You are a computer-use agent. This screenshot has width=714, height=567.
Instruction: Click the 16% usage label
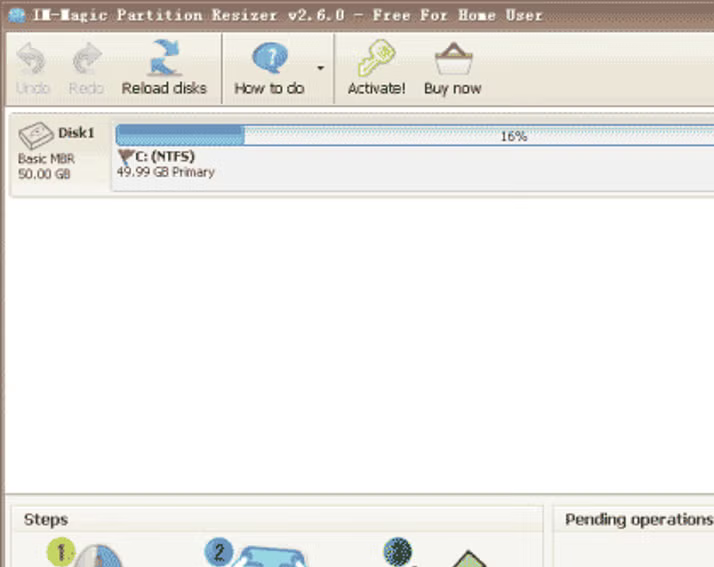click(514, 136)
